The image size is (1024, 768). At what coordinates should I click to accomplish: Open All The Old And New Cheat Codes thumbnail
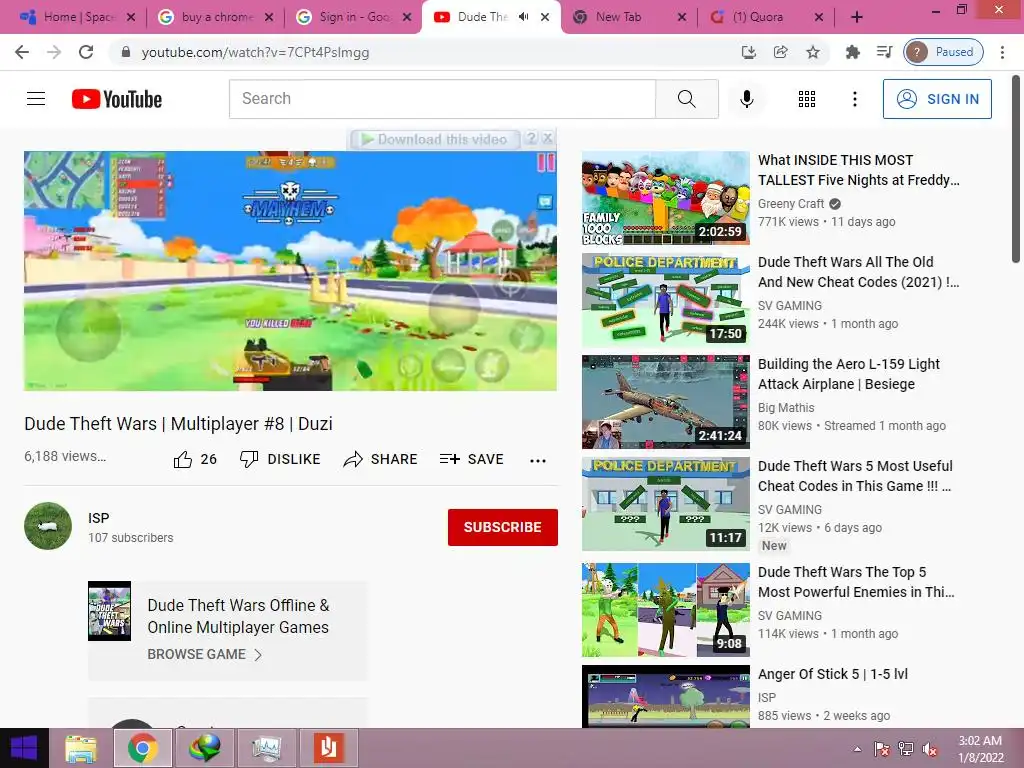tap(665, 300)
